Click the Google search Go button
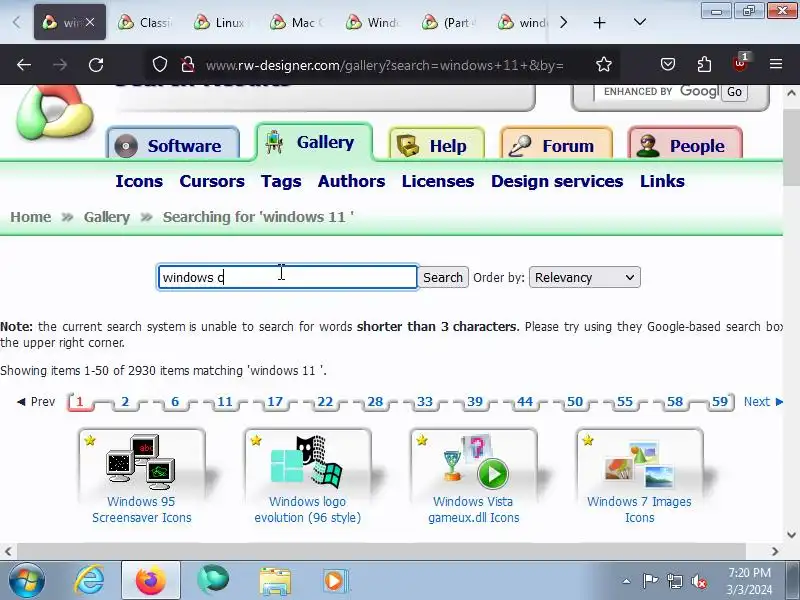 coord(734,92)
